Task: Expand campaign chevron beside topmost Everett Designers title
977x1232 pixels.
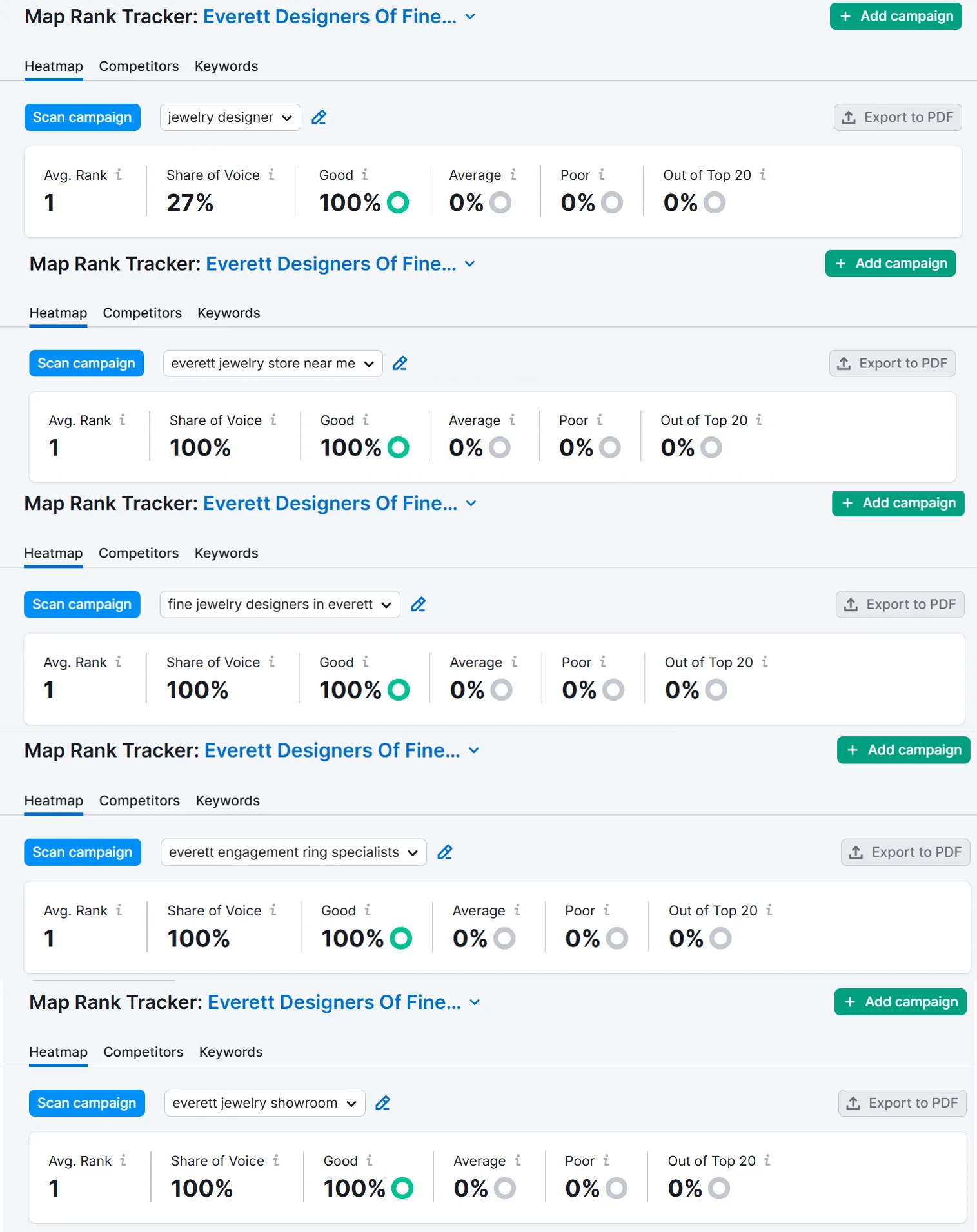Action: point(471,17)
